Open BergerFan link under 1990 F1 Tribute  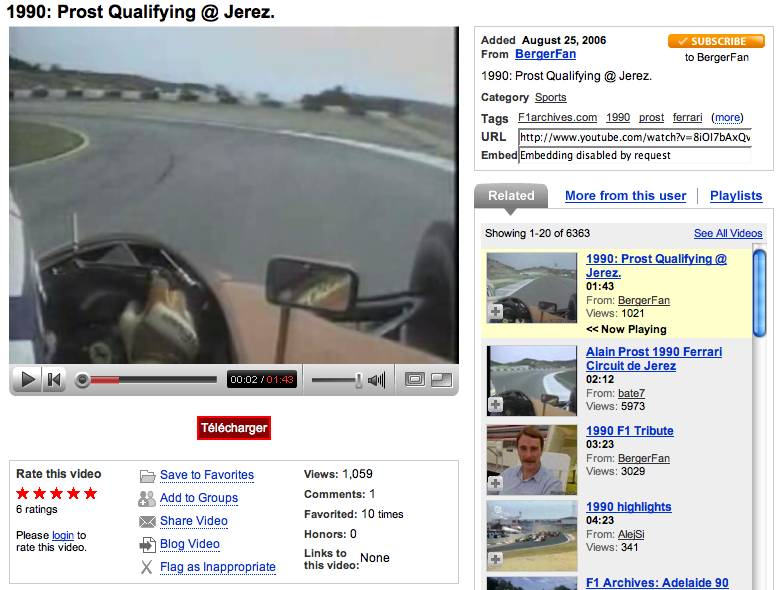coord(644,458)
